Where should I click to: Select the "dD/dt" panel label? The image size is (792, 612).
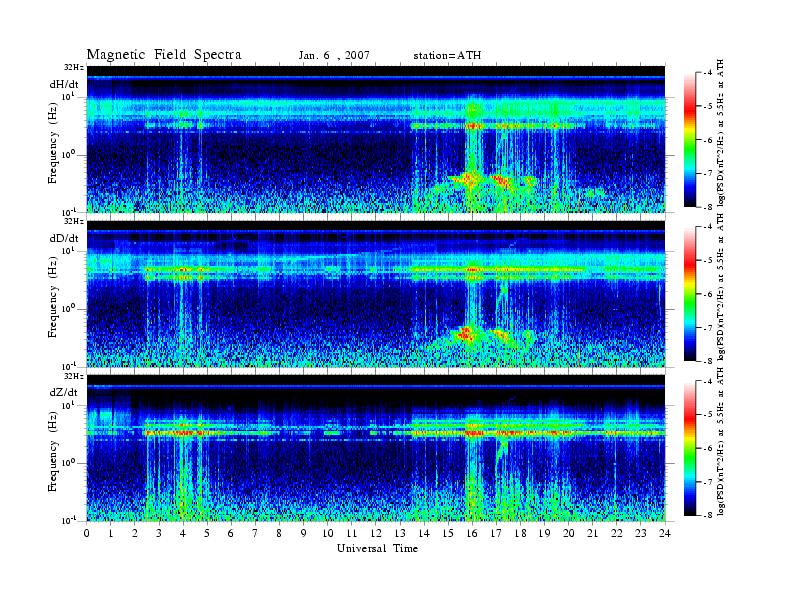pos(64,238)
